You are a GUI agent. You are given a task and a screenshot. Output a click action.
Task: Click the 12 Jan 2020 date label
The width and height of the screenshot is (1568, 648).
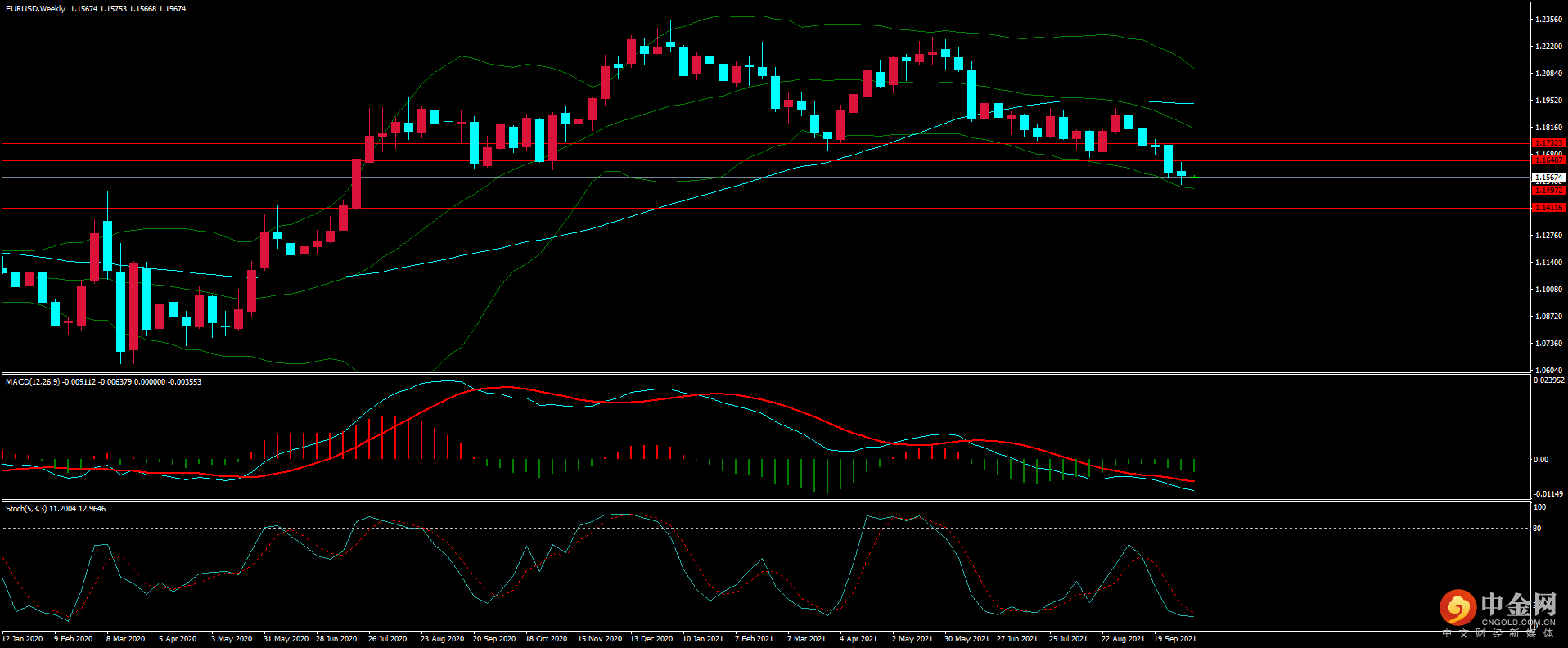[x=23, y=639]
